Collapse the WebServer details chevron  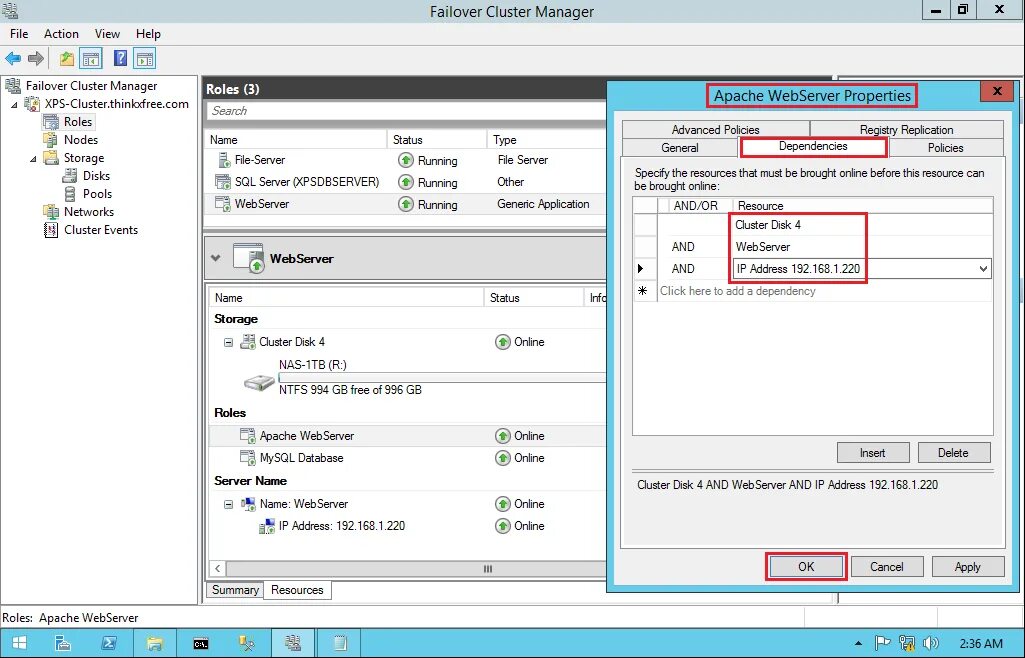click(x=216, y=258)
